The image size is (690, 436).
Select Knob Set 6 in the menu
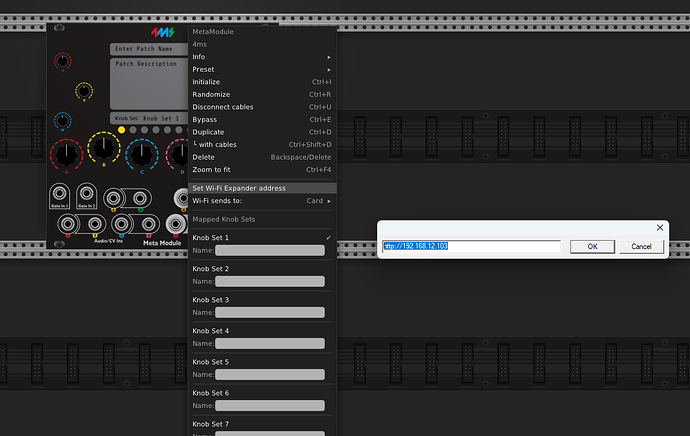(262, 393)
